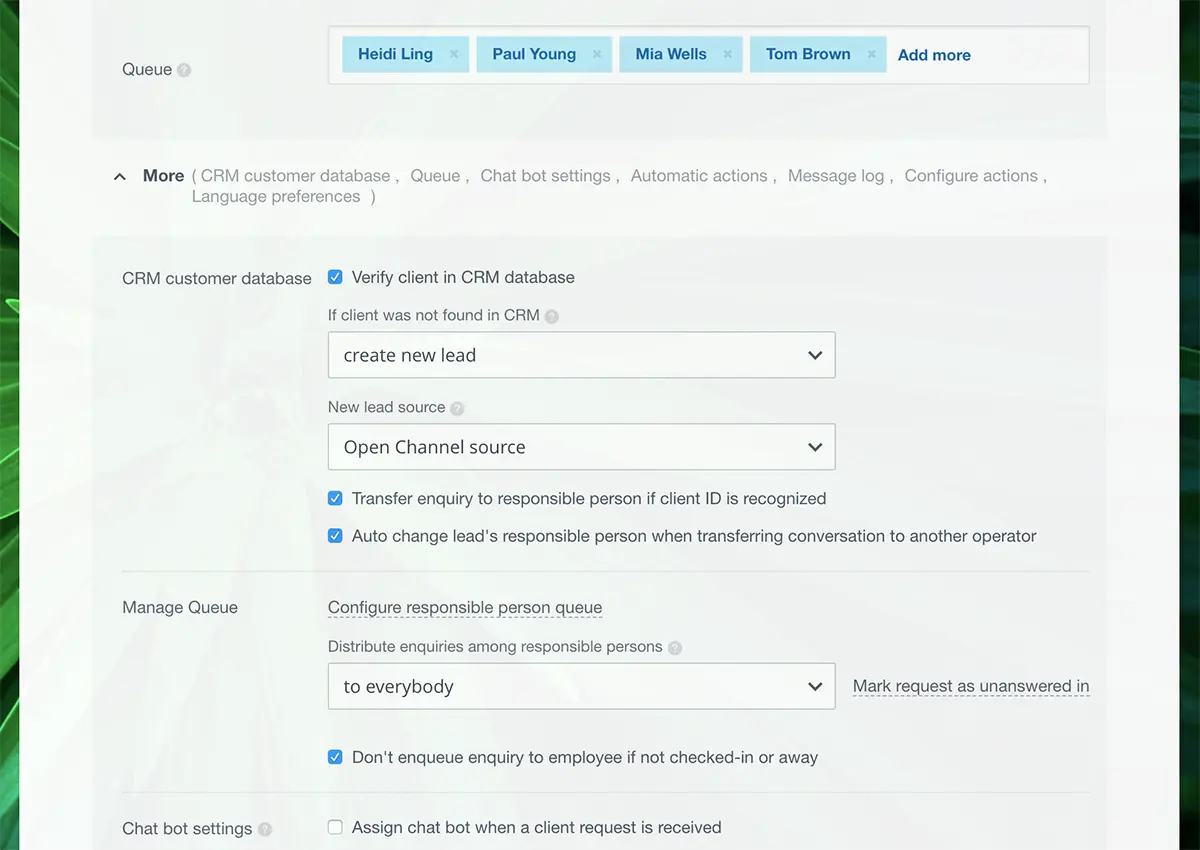Click 'Mark request as unanswered in' link

[x=970, y=686]
